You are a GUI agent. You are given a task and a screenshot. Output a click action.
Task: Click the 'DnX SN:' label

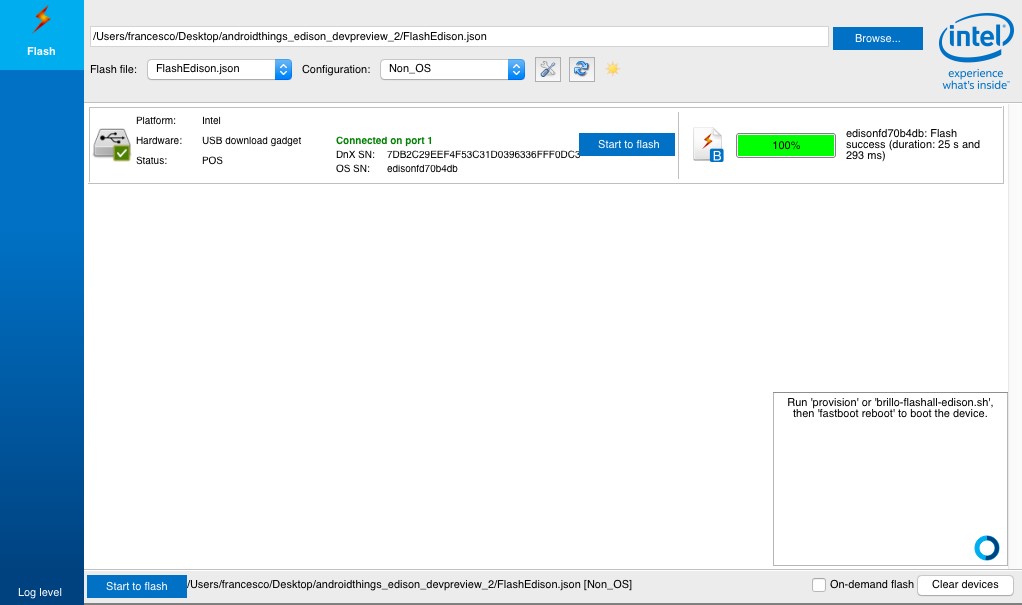(355, 155)
